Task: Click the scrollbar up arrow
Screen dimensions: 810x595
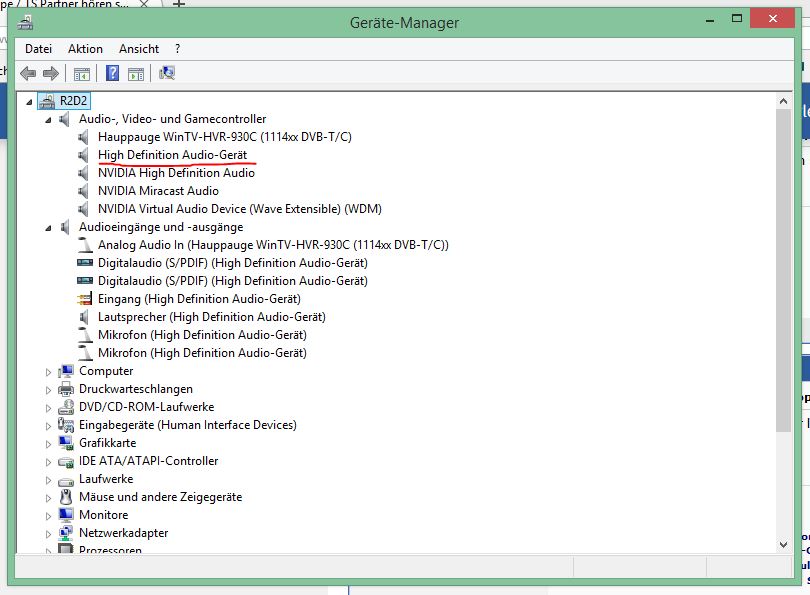Action: [784, 101]
